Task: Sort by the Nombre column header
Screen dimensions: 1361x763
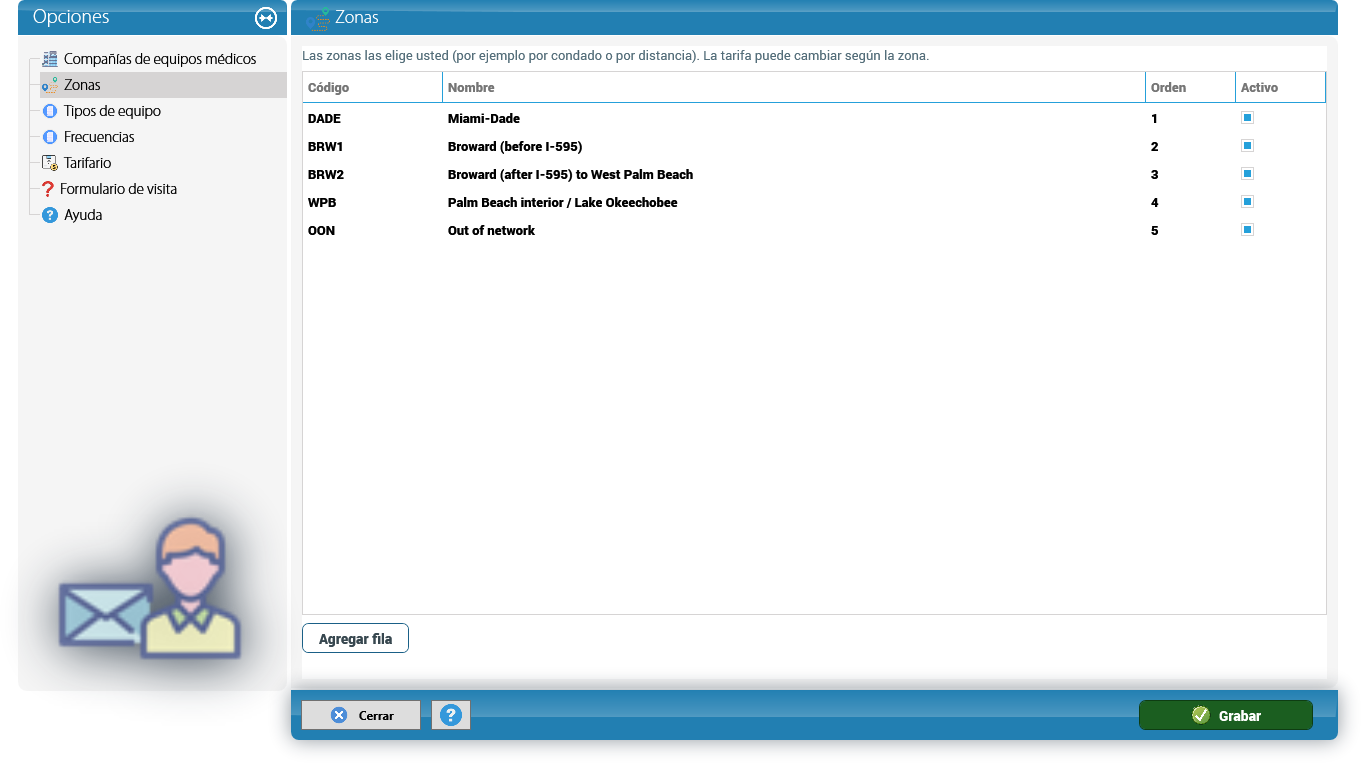Action: [x=794, y=88]
